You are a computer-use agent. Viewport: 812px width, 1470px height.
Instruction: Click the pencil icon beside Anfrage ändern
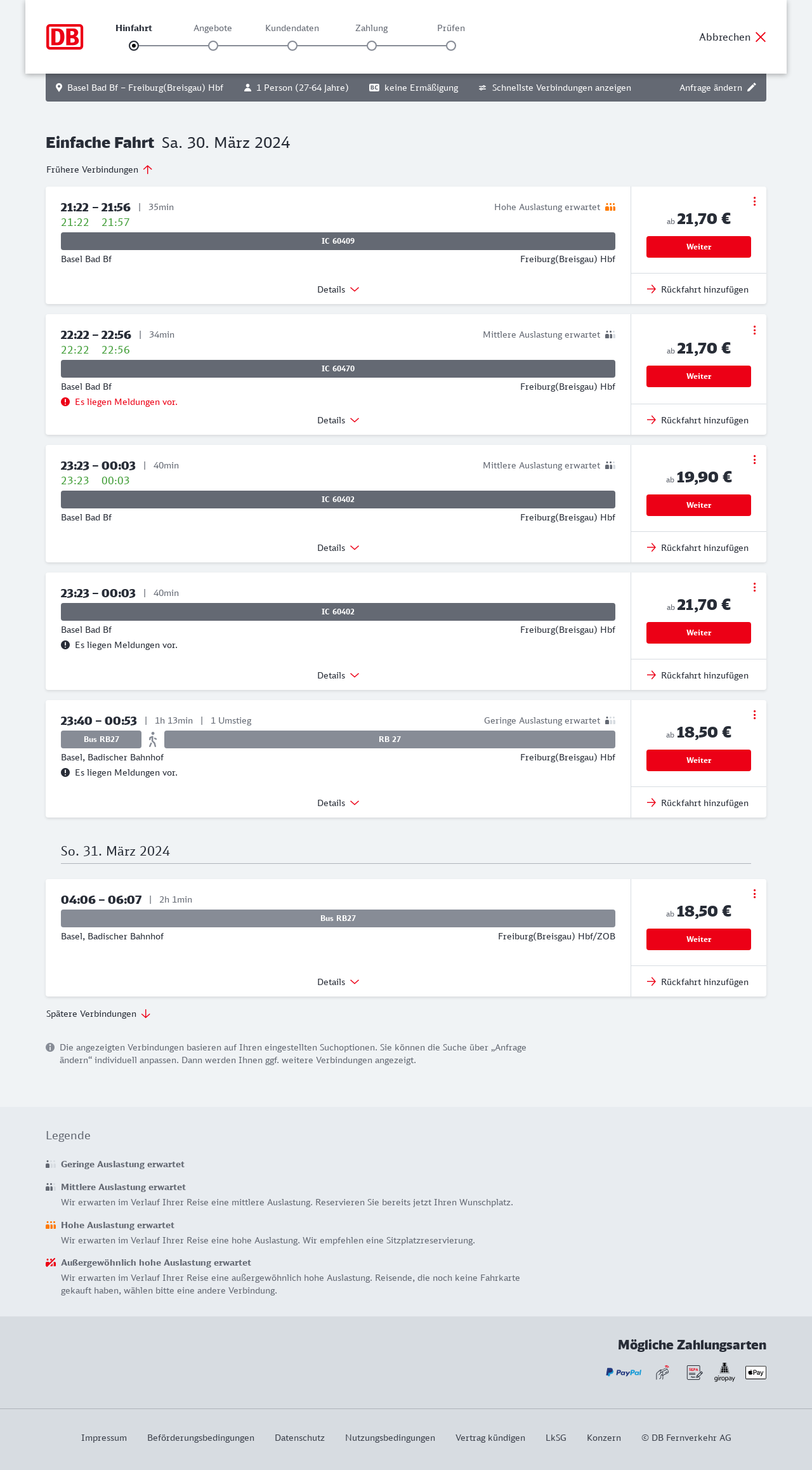tap(752, 88)
